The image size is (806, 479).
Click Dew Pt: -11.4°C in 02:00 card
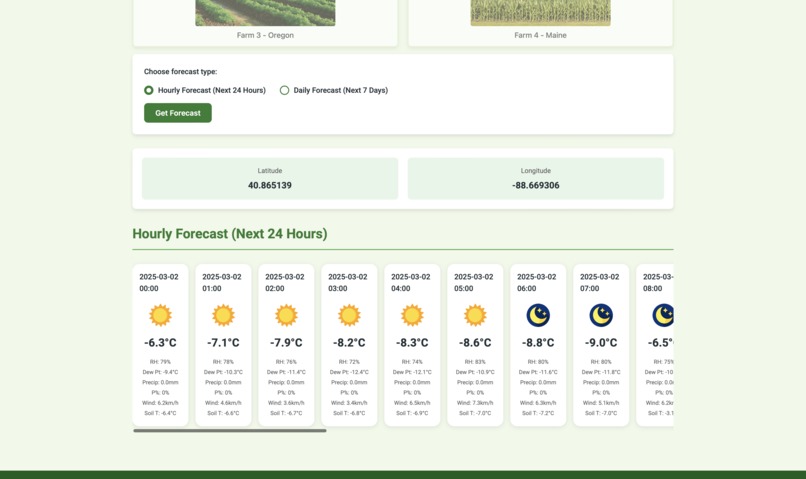click(286, 372)
